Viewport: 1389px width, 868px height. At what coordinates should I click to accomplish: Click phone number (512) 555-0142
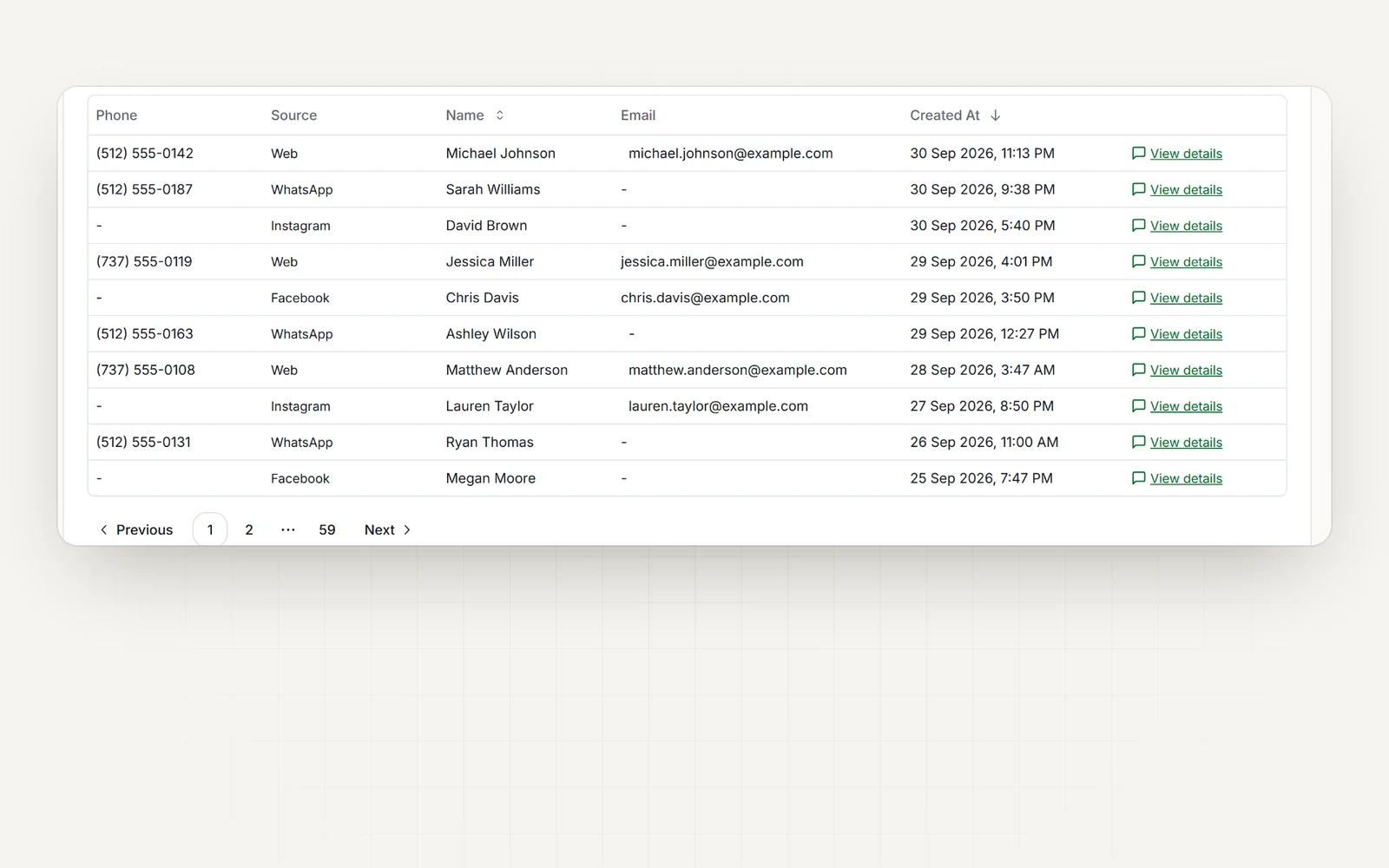pyautogui.click(x=145, y=154)
